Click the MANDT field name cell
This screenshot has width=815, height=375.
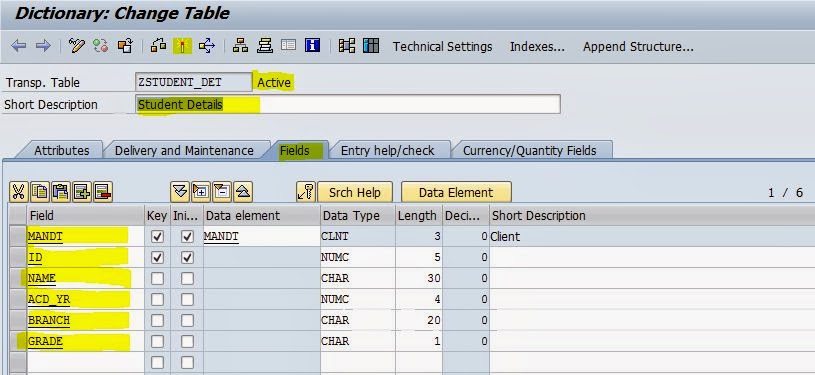(85, 237)
